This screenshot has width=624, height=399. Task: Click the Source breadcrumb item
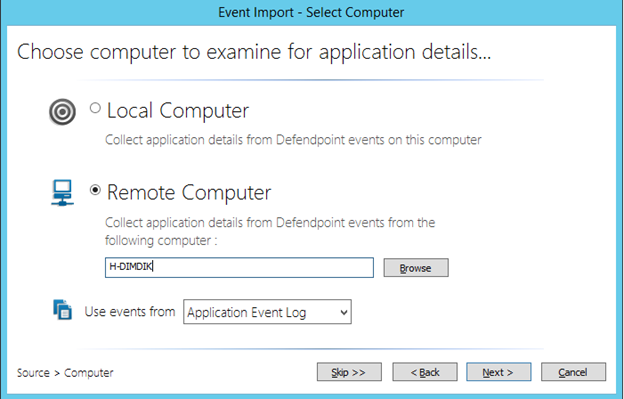(x=33, y=373)
